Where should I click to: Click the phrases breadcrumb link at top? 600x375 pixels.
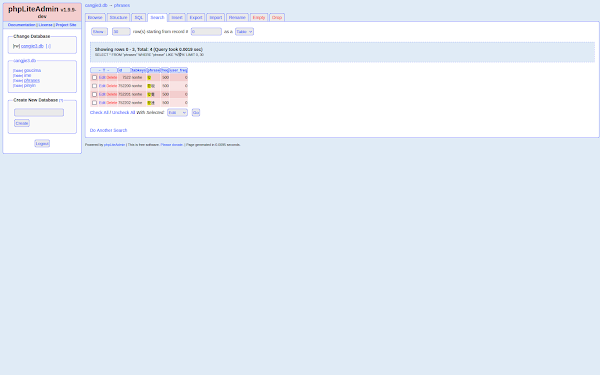[122, 5]
